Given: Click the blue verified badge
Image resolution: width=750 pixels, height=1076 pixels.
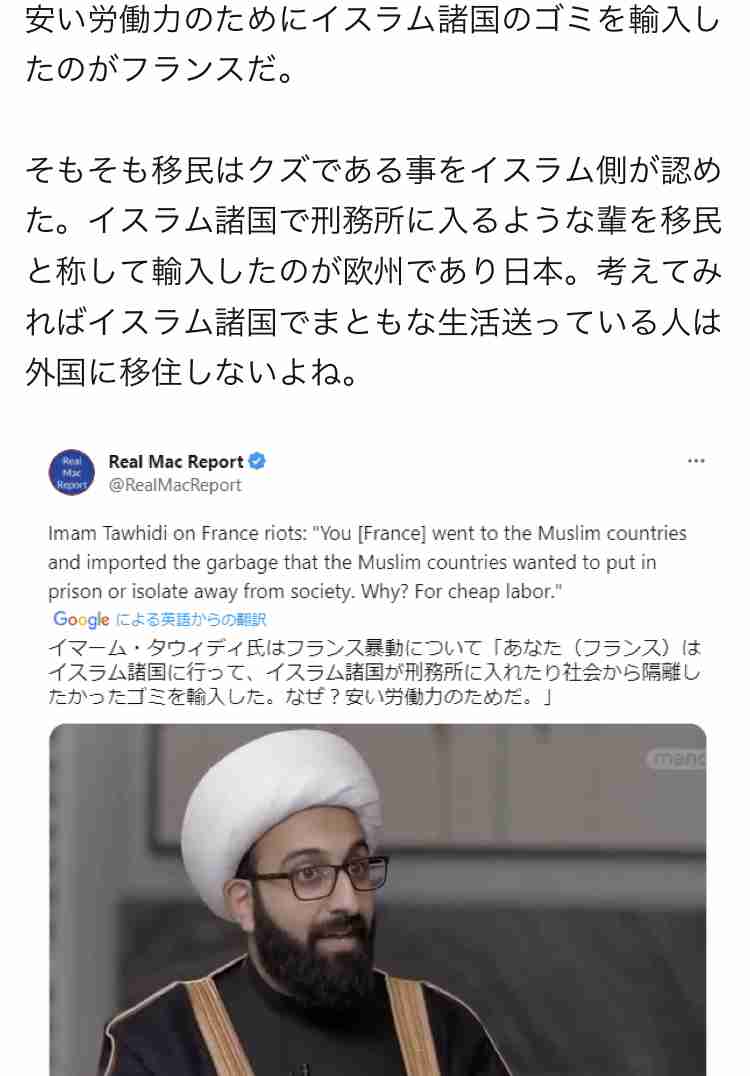Looking at the screenshot, I should (257, 461).
